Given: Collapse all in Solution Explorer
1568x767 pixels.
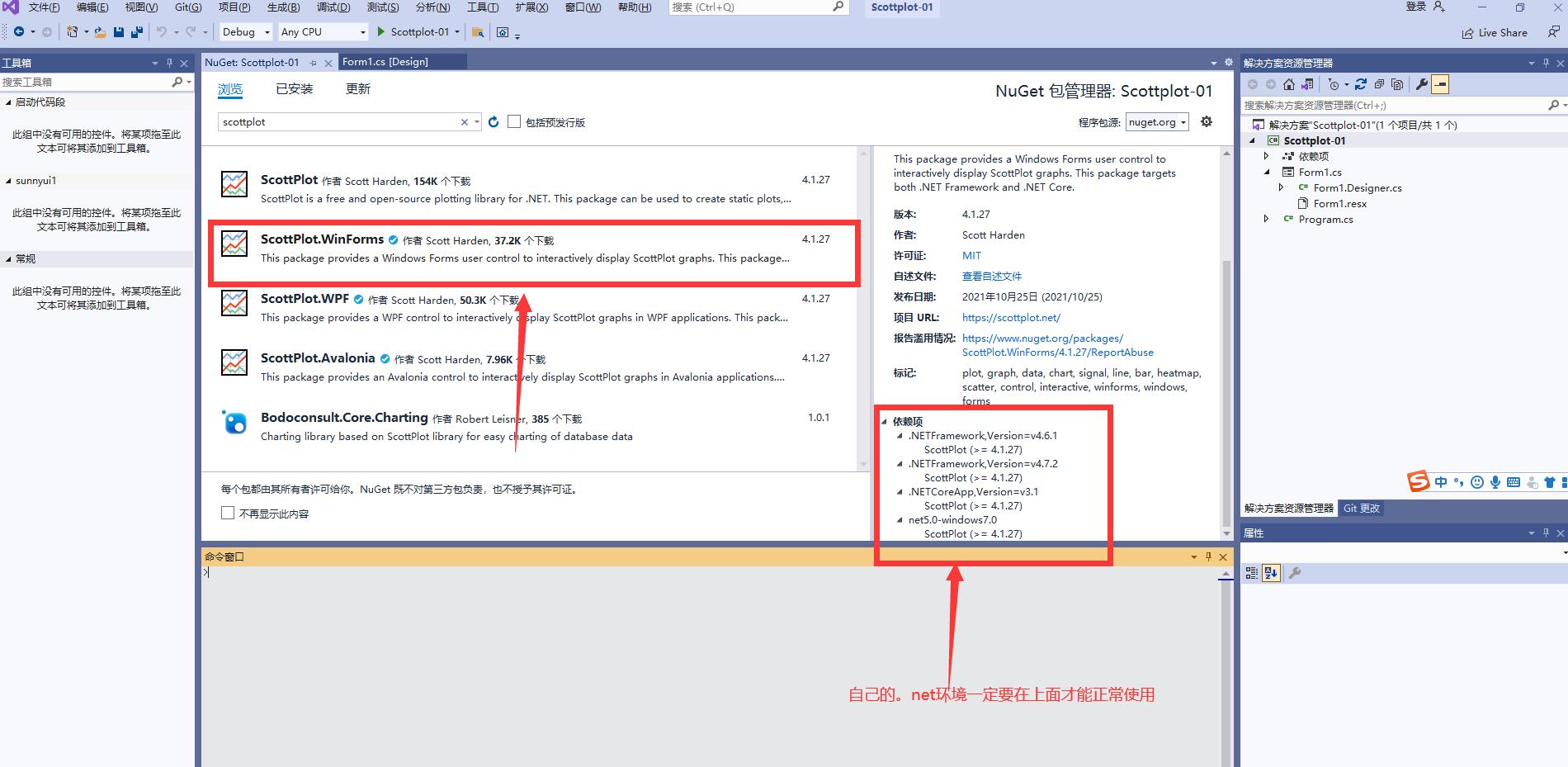Looking at the screenshot, I should 1379,84.
